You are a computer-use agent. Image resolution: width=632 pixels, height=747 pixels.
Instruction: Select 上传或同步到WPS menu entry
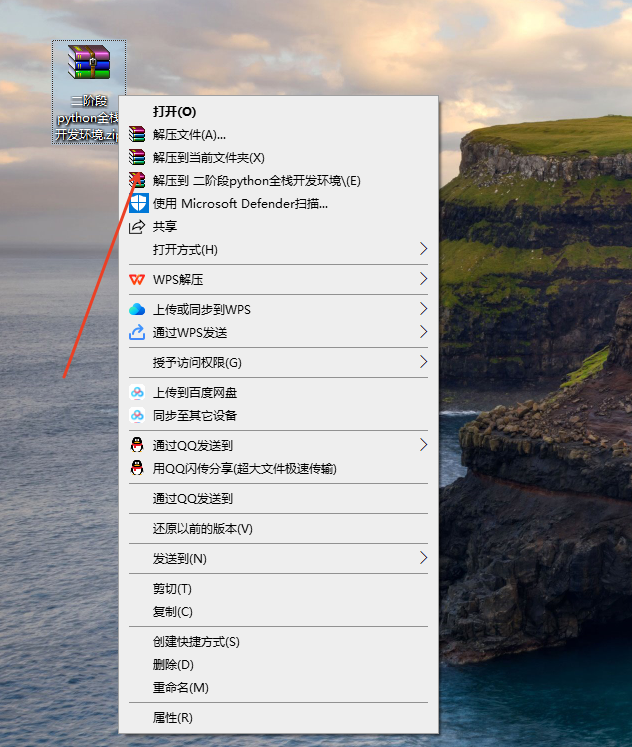[278, 309]
